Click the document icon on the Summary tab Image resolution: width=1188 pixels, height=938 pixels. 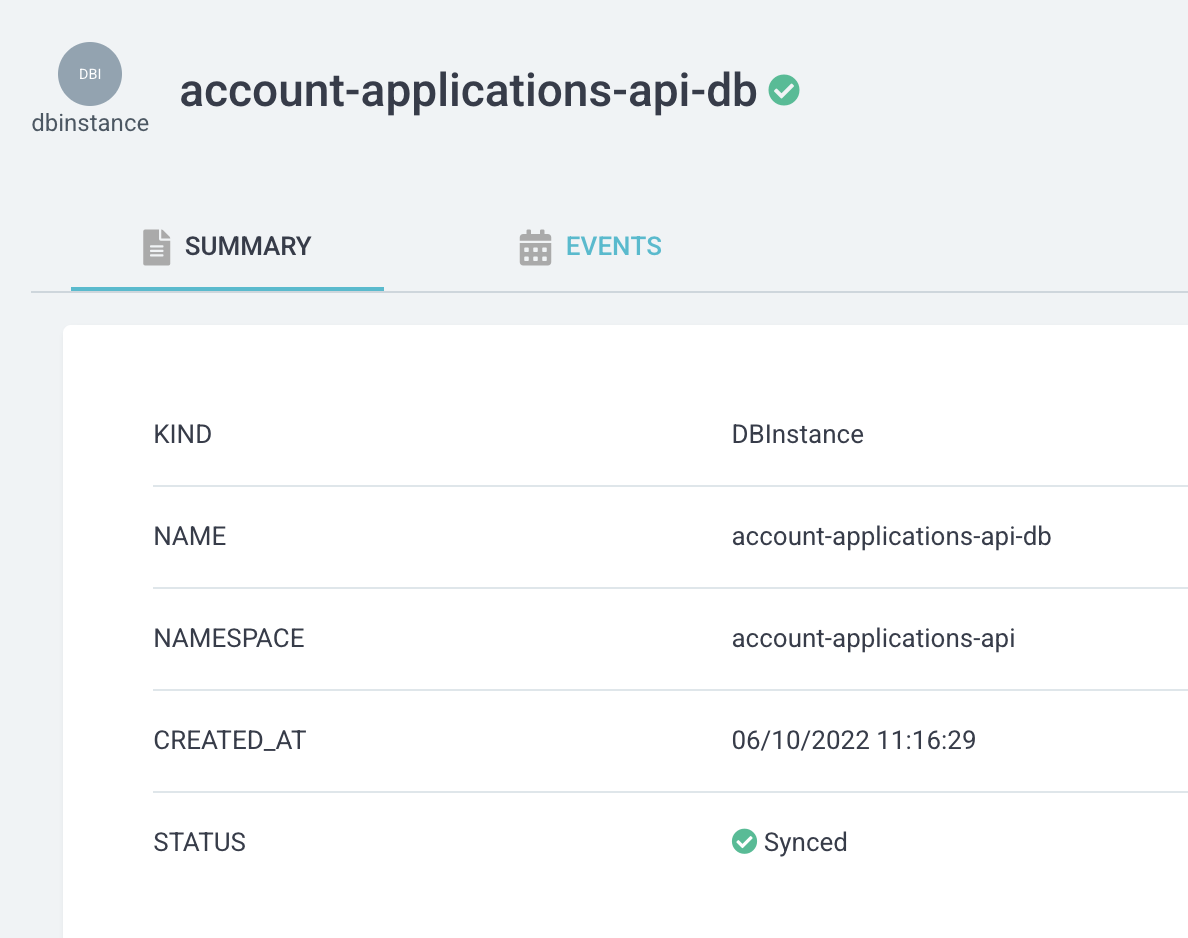[156, 247]
